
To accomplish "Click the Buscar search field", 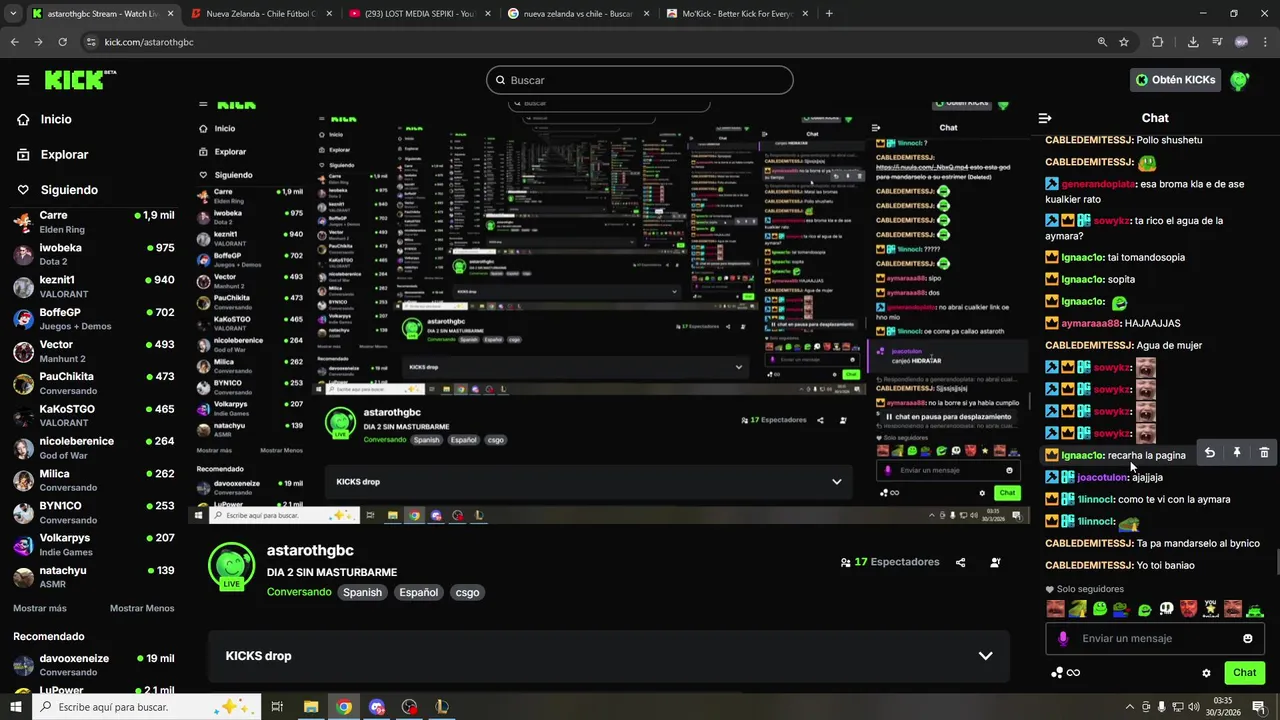I will coord(640,80).
